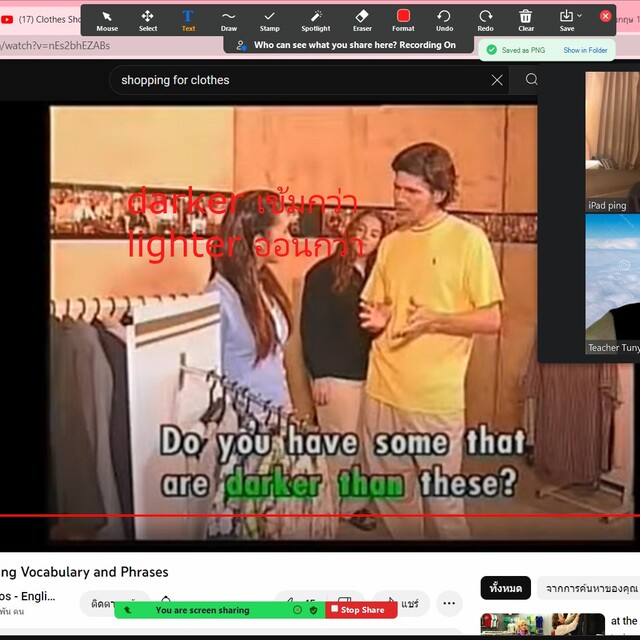Clear all annotations with trash icon
The image size is (640, 640).
pyautogui.click(x=526, y=21)
